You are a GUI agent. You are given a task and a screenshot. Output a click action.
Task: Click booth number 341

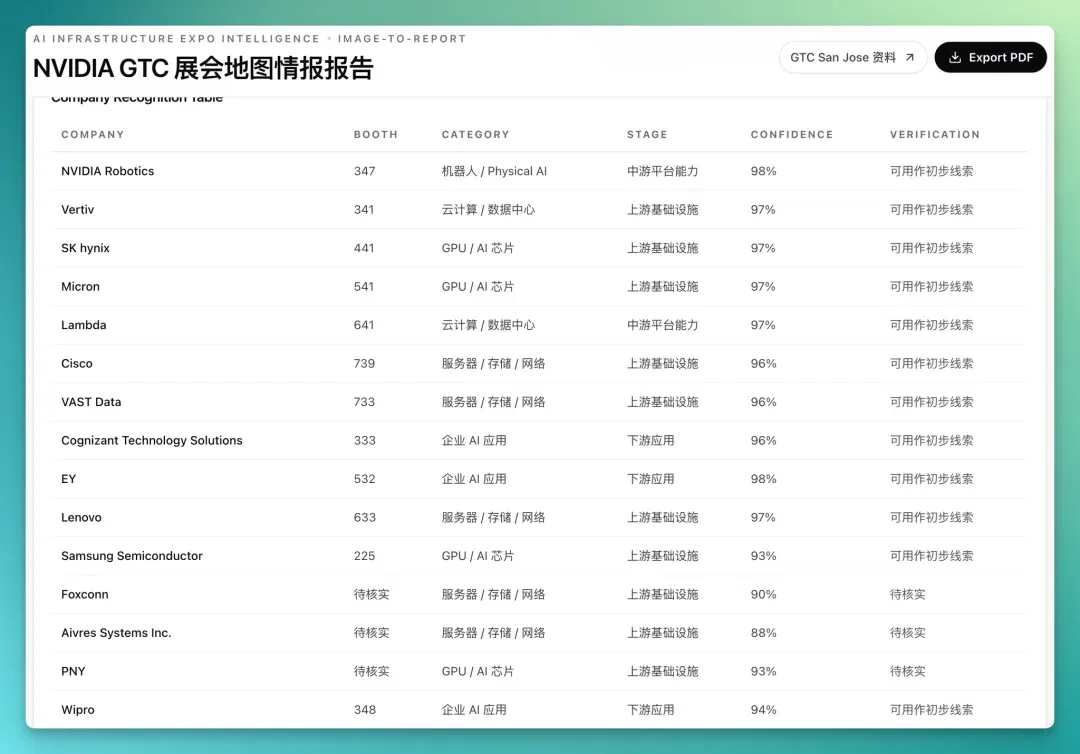[x=364, y=209]
